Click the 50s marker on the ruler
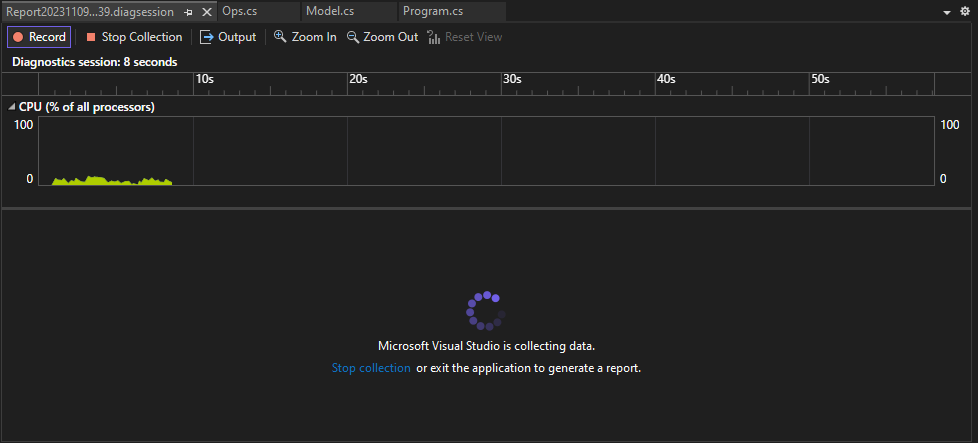 [x=820, y=79]
